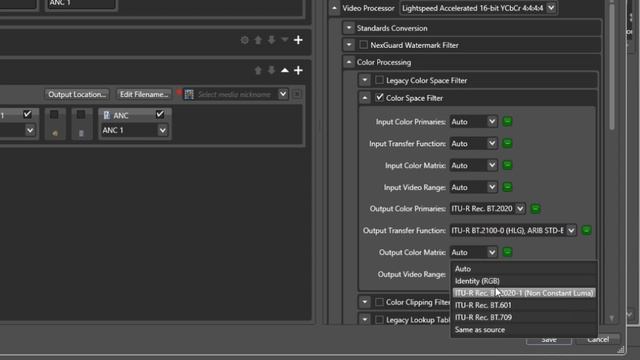Click green button beside Input Video Range
Image resolution: width=640 pixels, height=360 pixels.
click(x=507, y=187)
